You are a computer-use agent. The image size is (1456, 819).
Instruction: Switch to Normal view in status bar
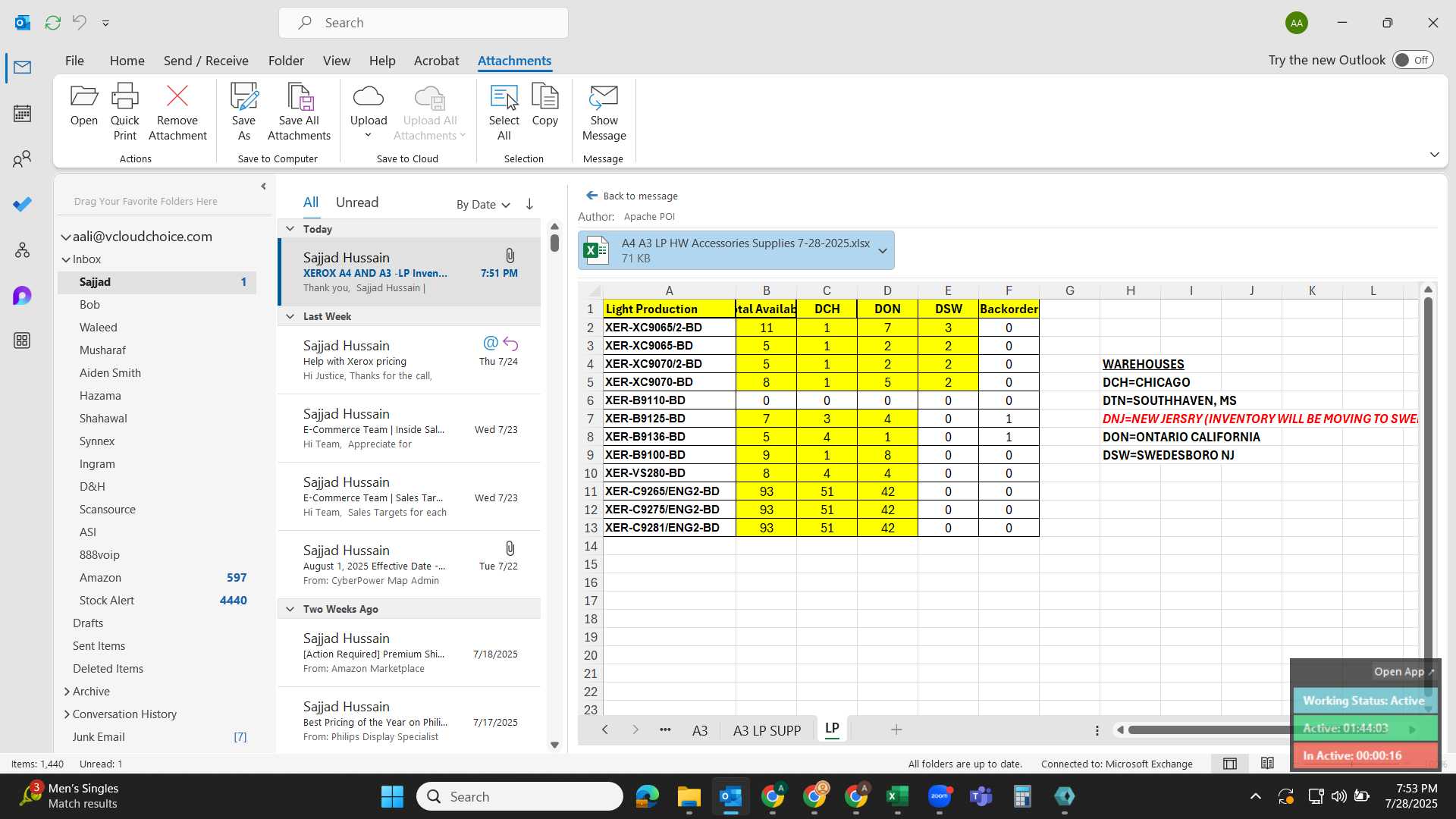1230,764
